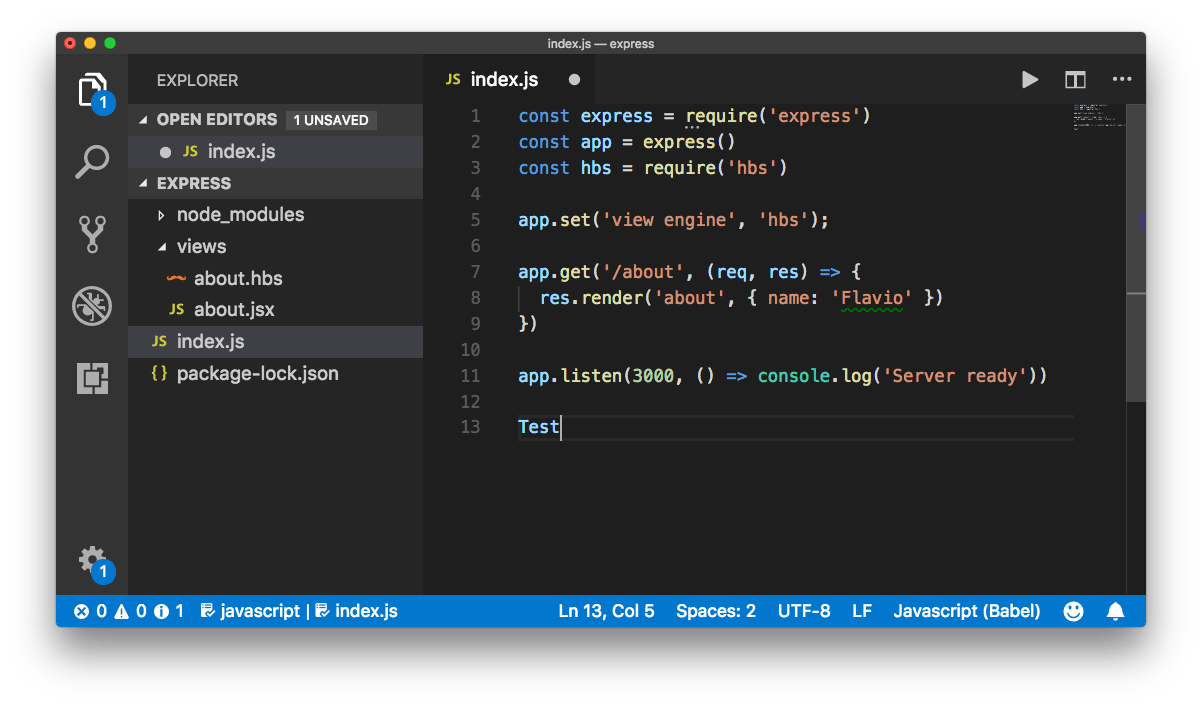
Task: Expand the node_modules folder
Action: (240, 215)
